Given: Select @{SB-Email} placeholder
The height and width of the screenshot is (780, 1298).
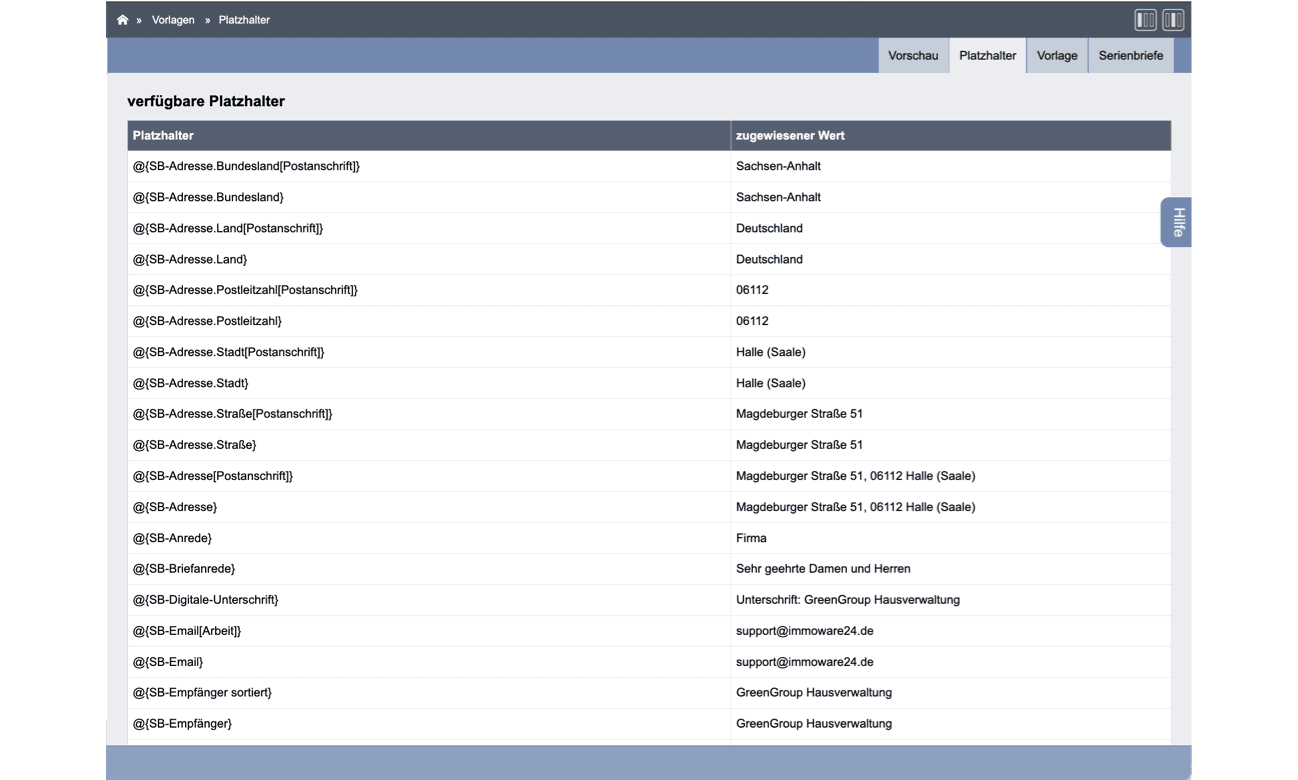Looking at the screenshot, I should tap(168, 662).
